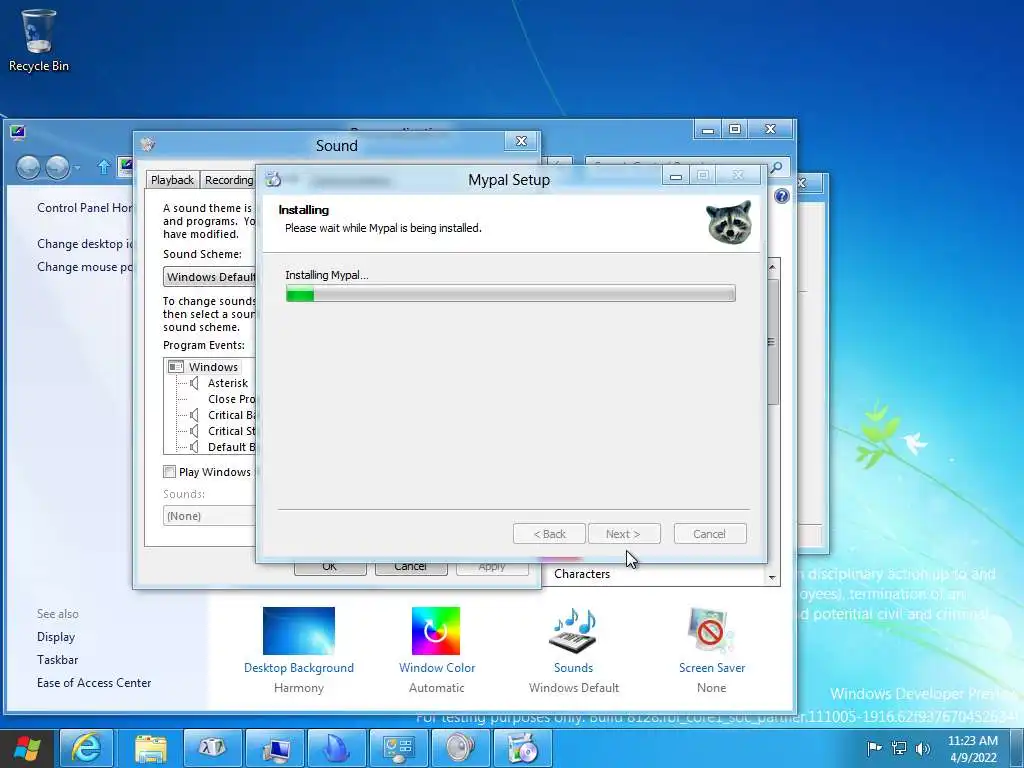Image resolution: width=1024 pixels, height=768 pixels.
Task: Click Change mouse pointers link
Action: tap(85, 266)
